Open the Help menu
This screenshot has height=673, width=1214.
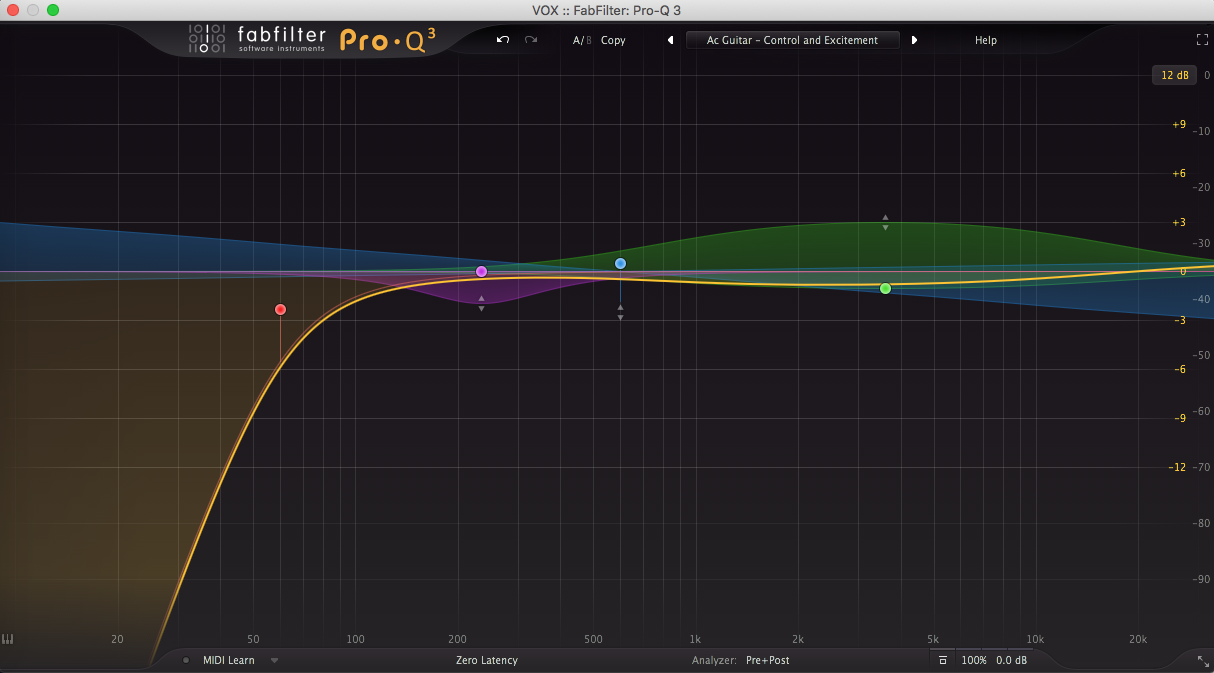986,40
